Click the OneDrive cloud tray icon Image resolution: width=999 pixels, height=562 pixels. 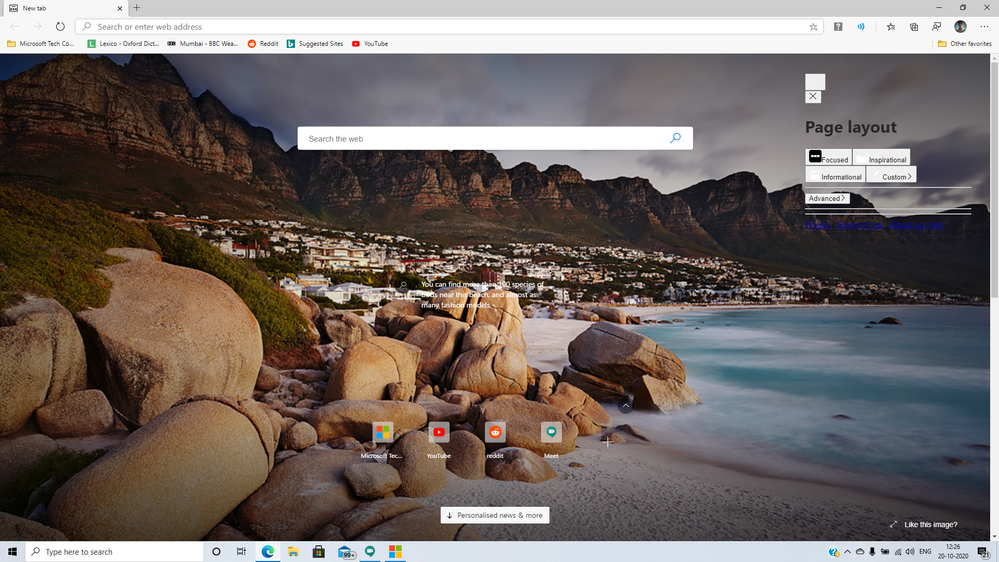(x=860, y=552)
